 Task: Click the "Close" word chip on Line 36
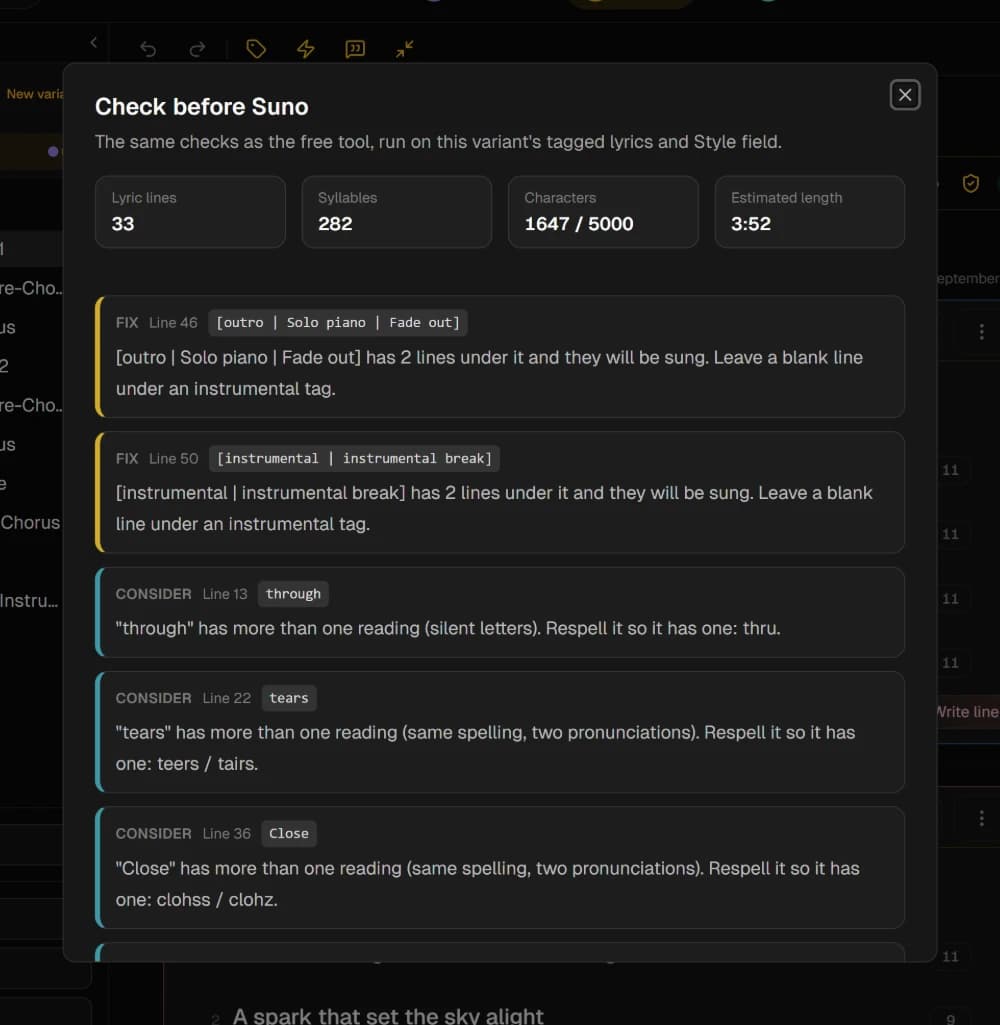point(289,834)
